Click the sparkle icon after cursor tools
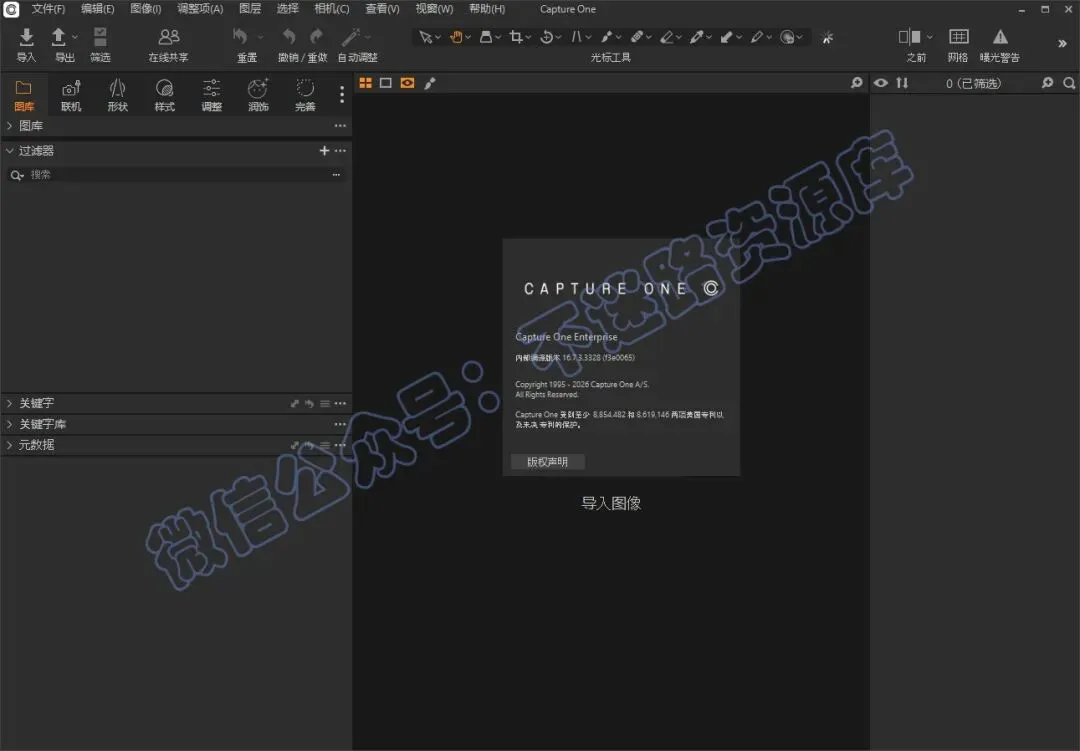The height and width of the screenshot is (751, 1080). [x=828, y=37]
